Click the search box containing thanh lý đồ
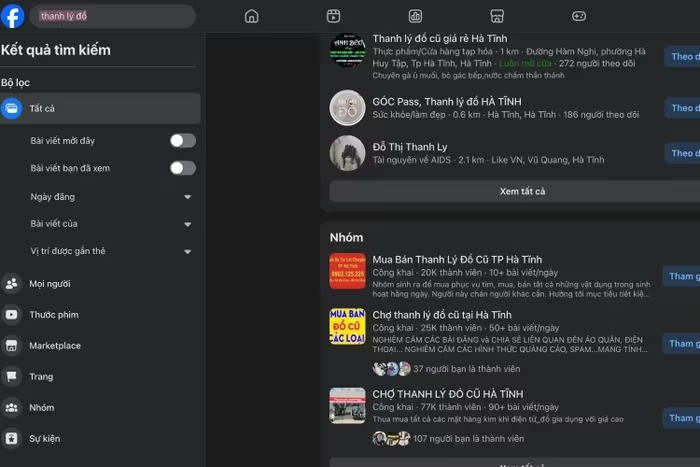700x467 pixels. pos(112,16)
